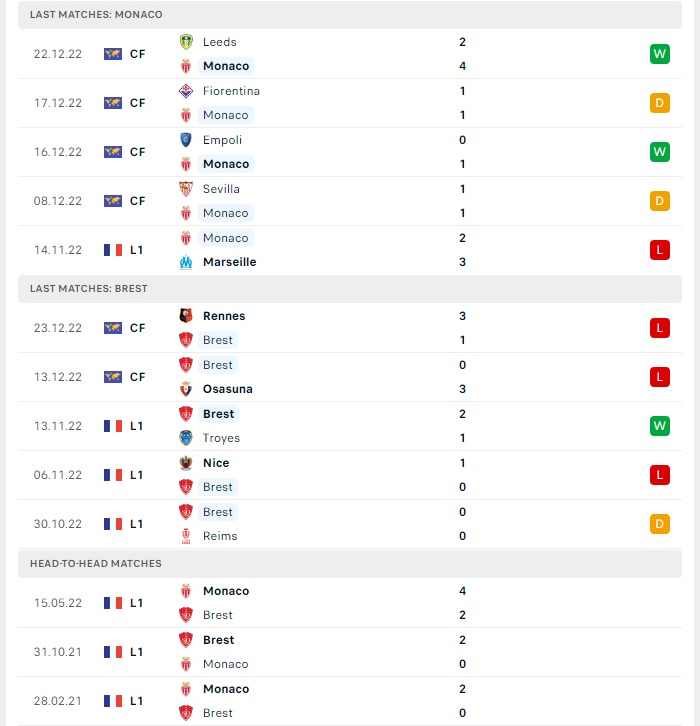
Task: Click the Osasuna club crest icon
Action: point(186,389)
